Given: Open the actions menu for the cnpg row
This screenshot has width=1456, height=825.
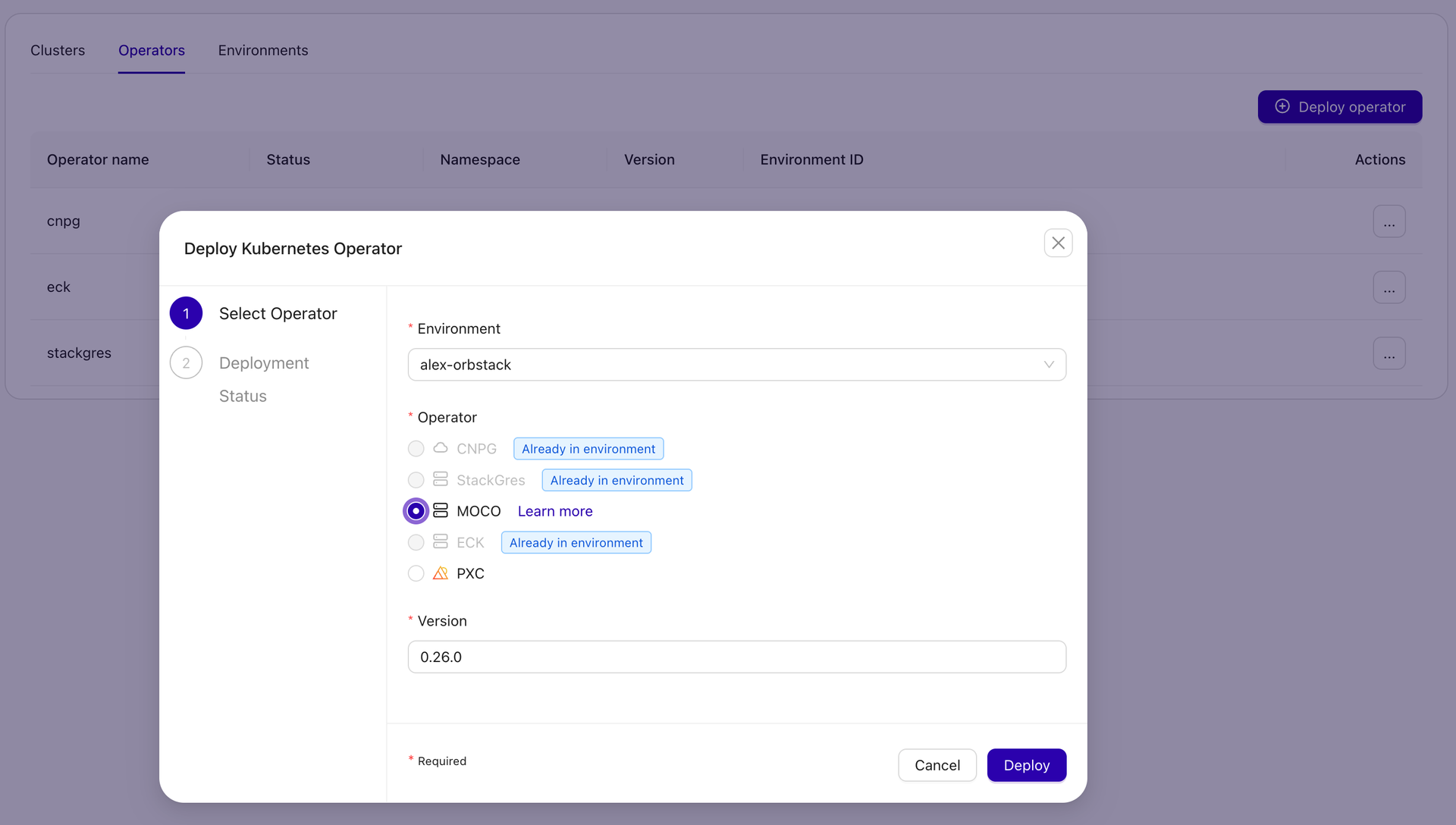Looking at the screenshot, I should tap(1389, 221).
